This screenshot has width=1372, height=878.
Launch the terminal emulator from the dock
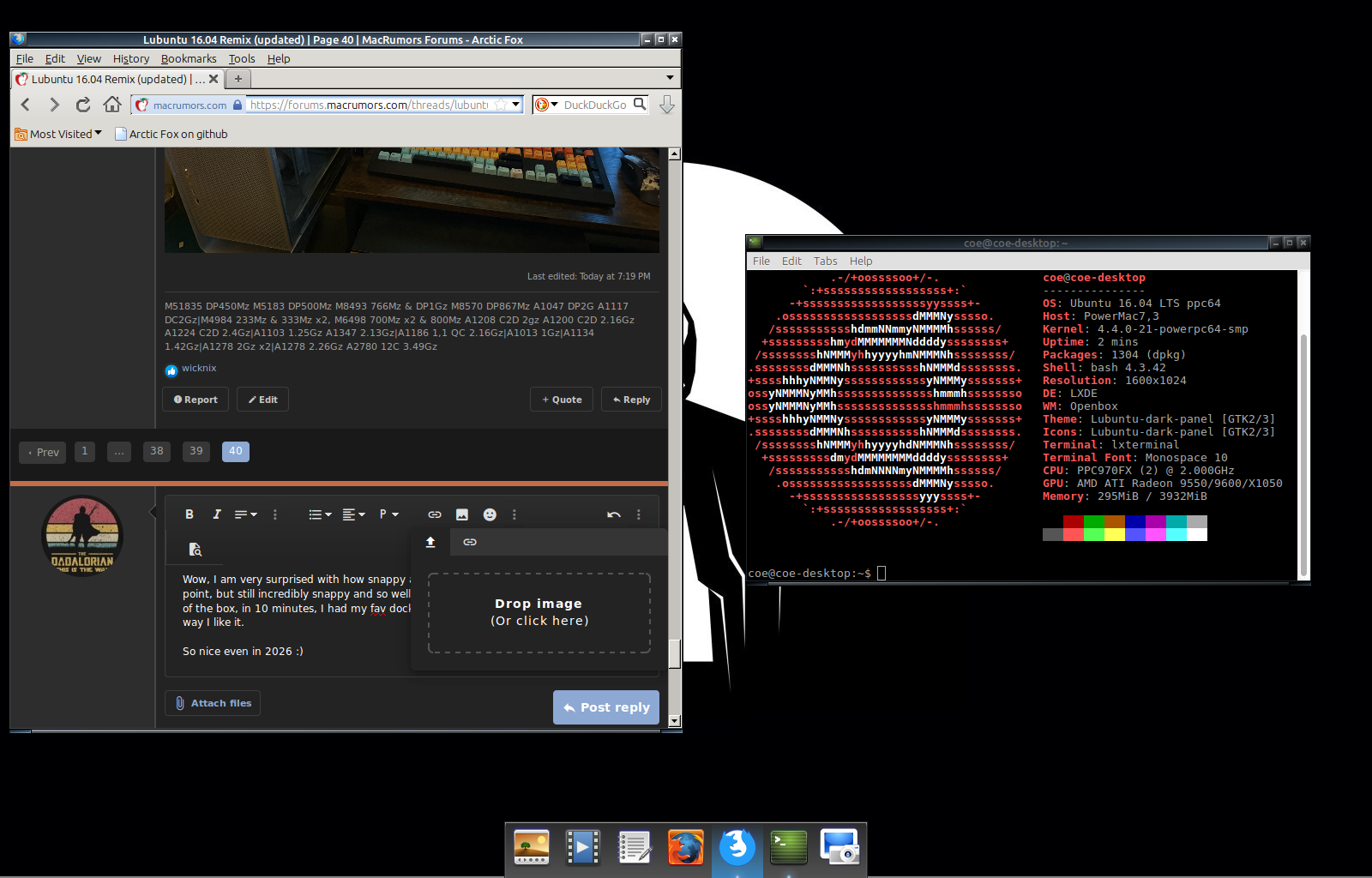(788, 847)
